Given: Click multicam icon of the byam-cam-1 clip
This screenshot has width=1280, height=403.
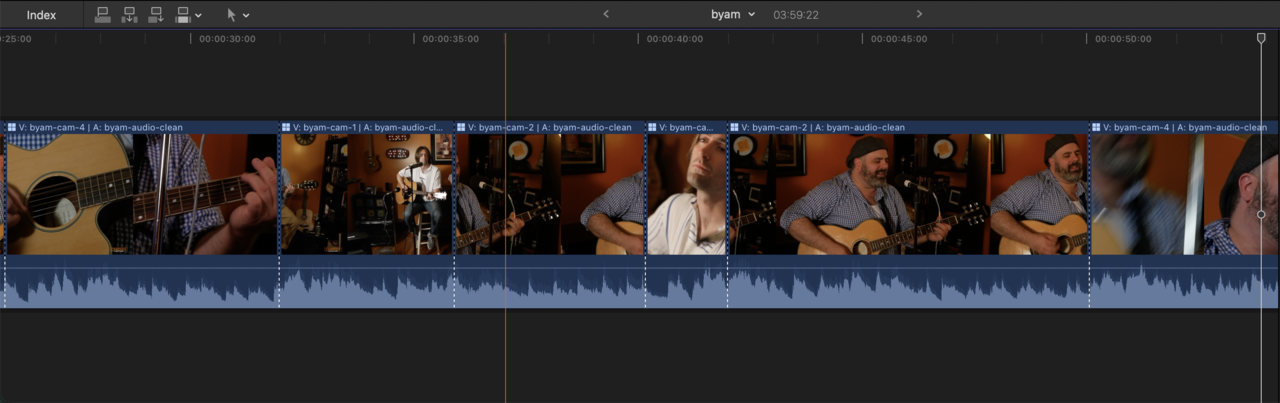Looking at the screenshot, I should point(286,128).
